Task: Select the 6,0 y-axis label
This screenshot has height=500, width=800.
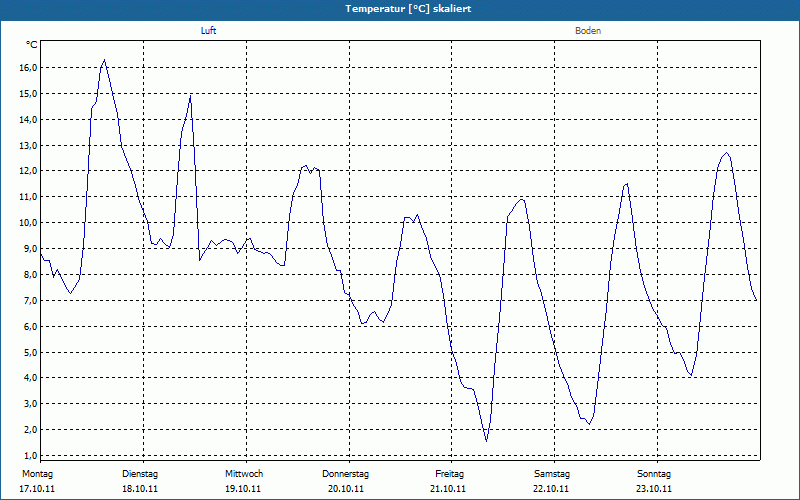Action: click(x=31, y=327)
